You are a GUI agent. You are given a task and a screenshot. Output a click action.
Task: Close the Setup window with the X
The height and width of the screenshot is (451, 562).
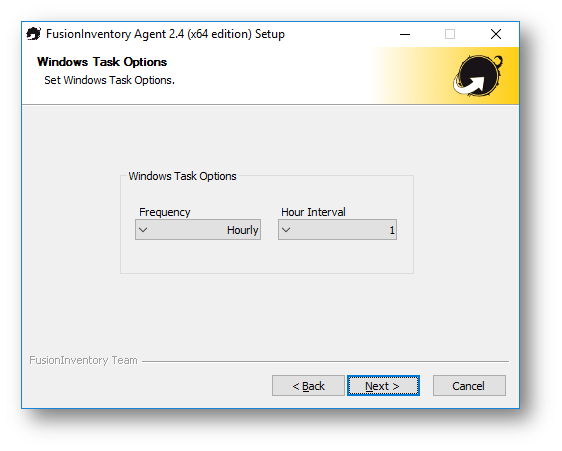coord(496,34)
